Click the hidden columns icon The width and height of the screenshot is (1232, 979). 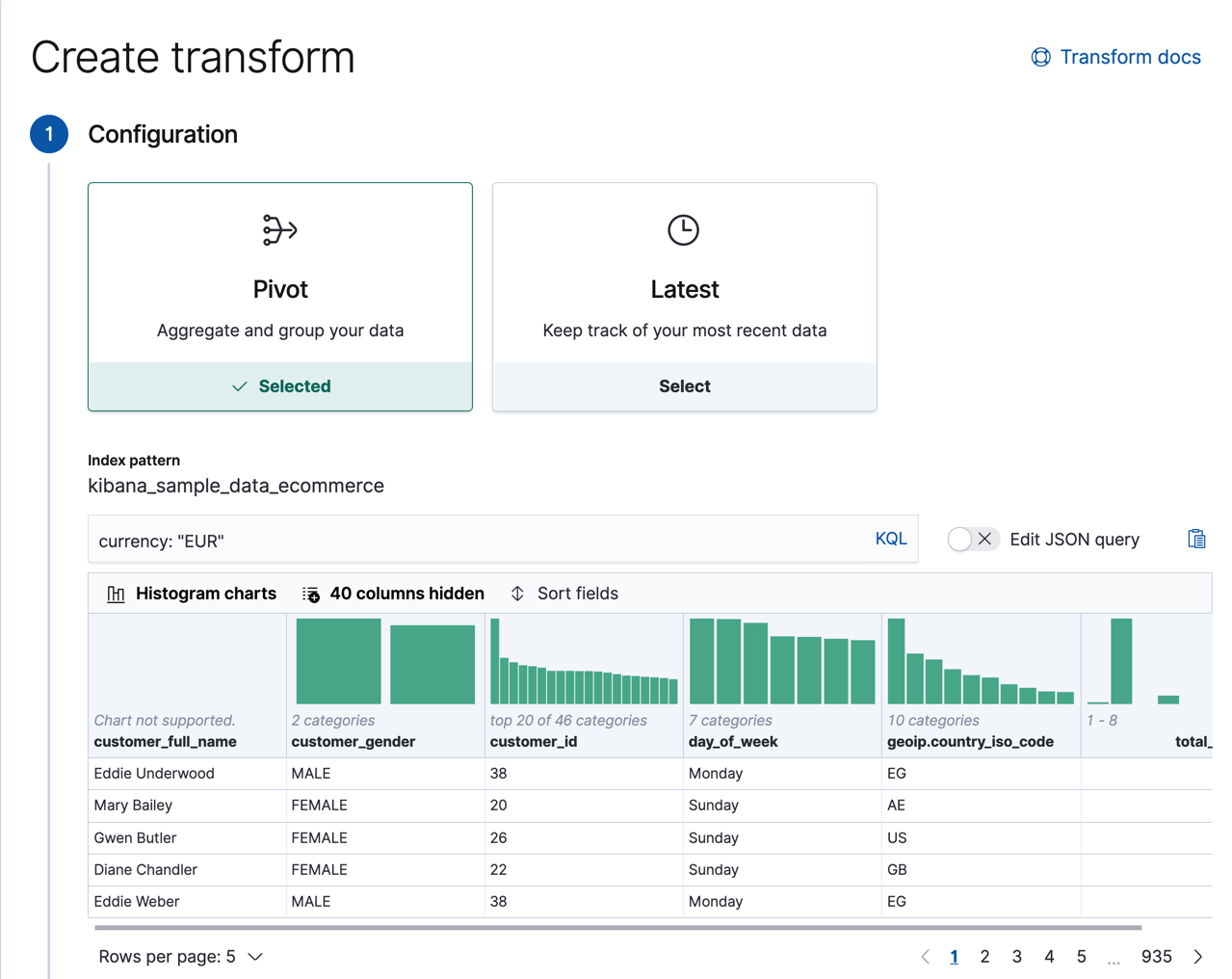(311, 594)
